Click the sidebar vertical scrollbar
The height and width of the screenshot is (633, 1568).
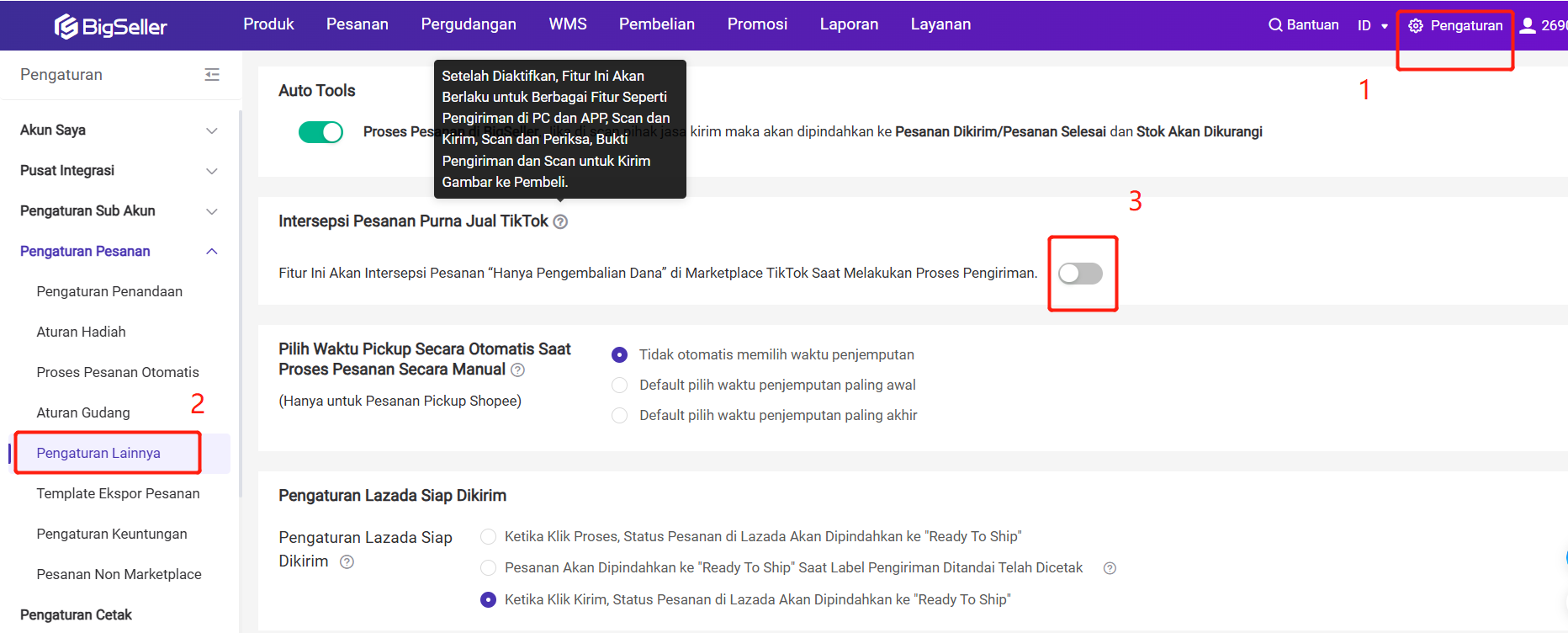tap(241, 303)
